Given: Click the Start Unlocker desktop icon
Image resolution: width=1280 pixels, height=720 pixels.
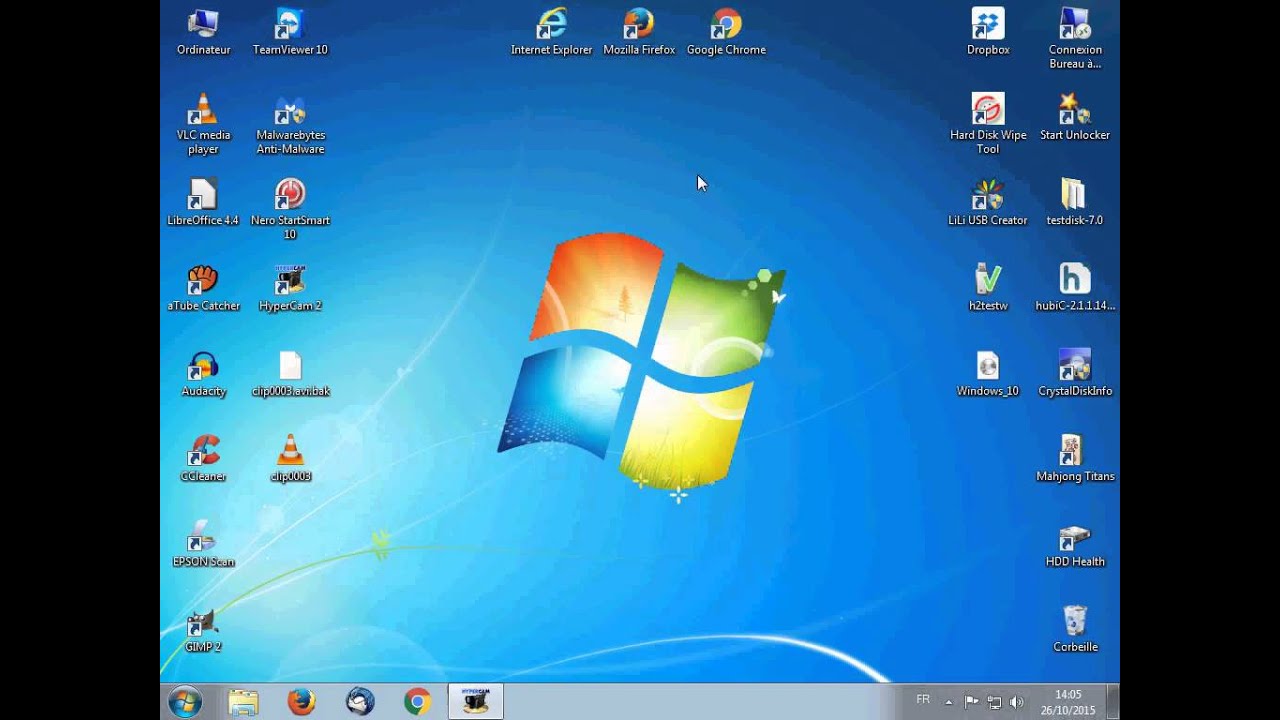Looking at the screenshot, I should pos(1075,117).
